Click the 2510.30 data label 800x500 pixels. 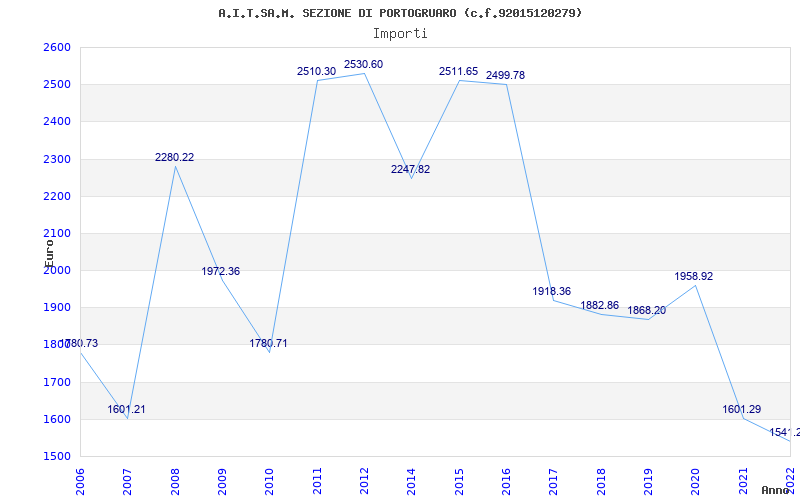pyautogui.click(x=316, y=71)
